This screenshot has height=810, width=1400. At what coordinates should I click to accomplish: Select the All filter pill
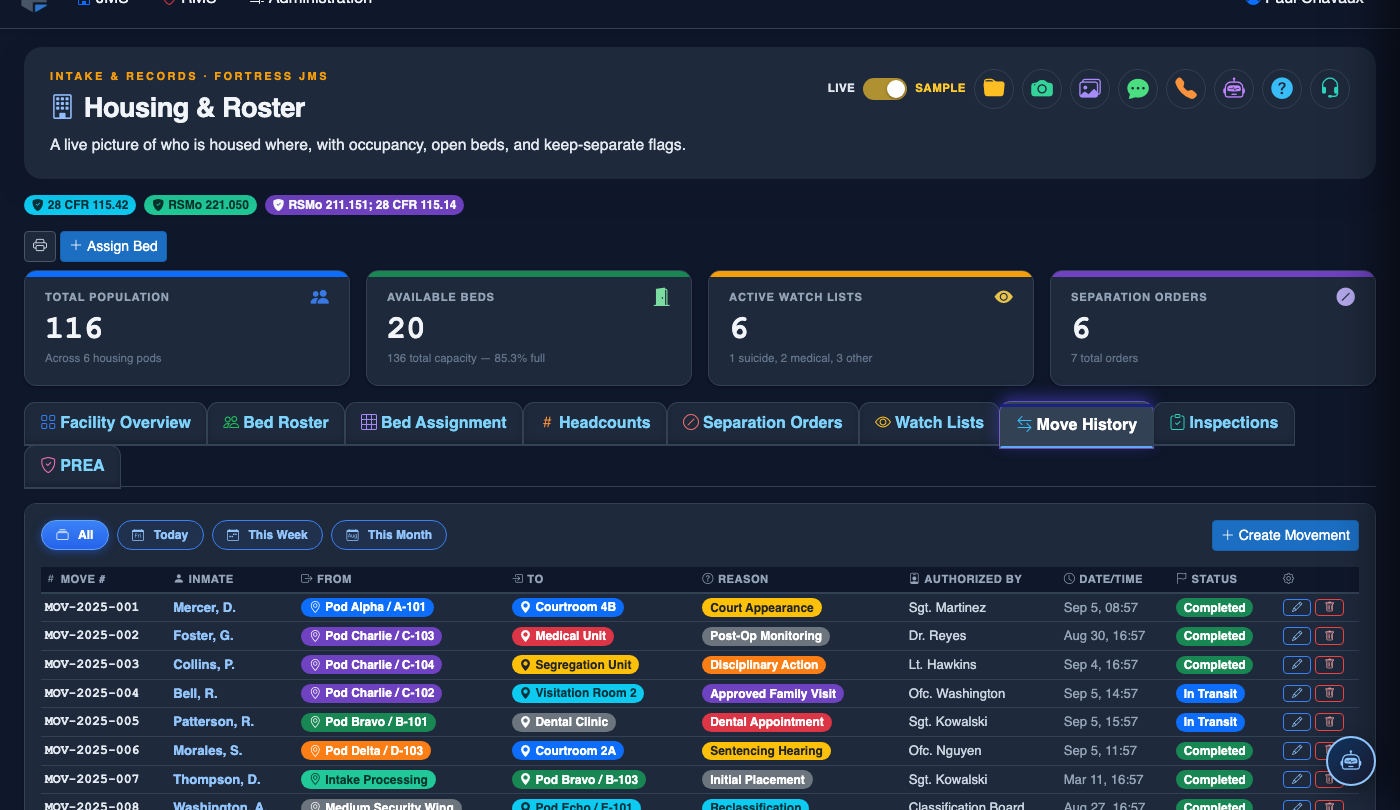coord(75,535)
